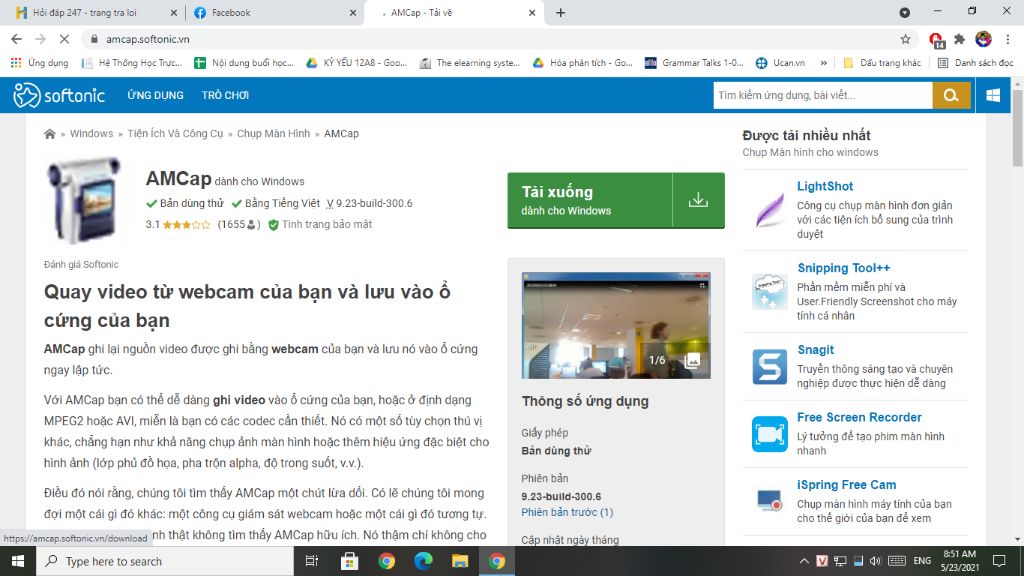Follow the Chụp Màn Hình breadcrumb link
1024x576 pixels.
[273, 133]
